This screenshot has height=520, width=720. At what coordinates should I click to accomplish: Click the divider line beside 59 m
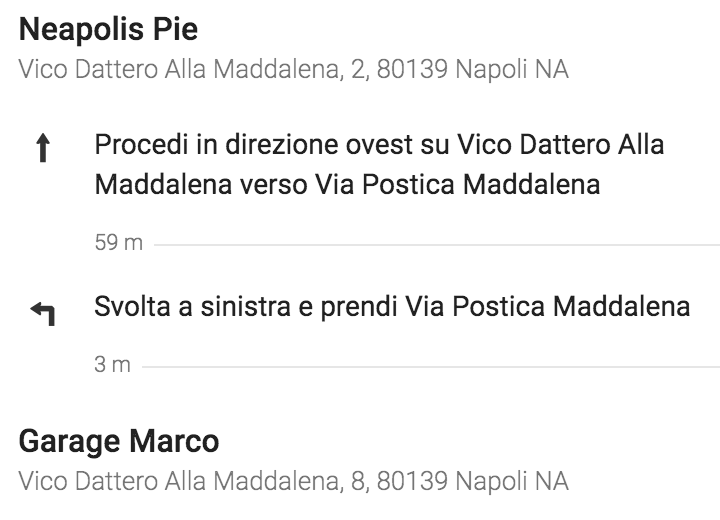coord(437,245)
